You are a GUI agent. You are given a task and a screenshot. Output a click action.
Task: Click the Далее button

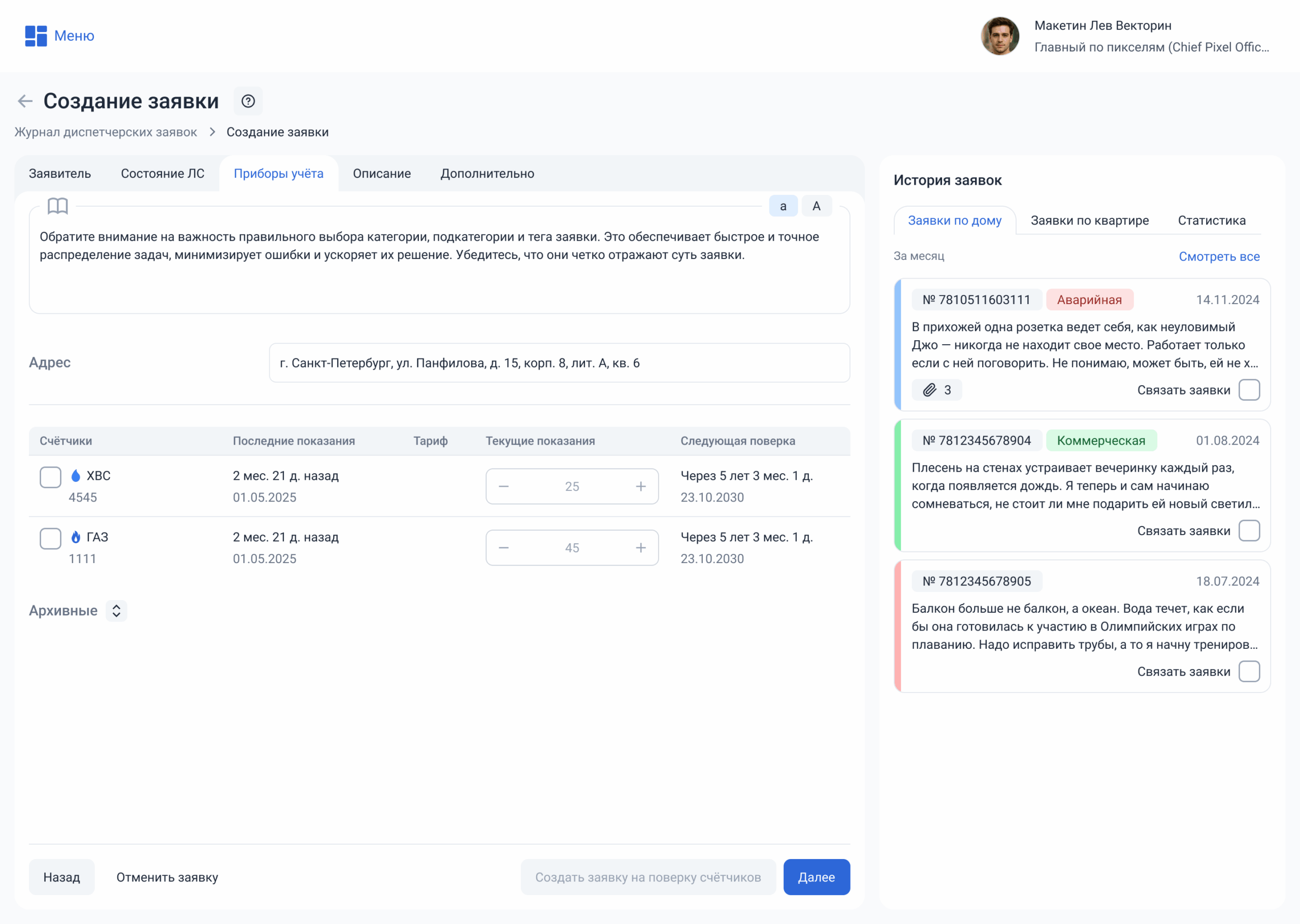pyautogui.click(x=816, y=877)
